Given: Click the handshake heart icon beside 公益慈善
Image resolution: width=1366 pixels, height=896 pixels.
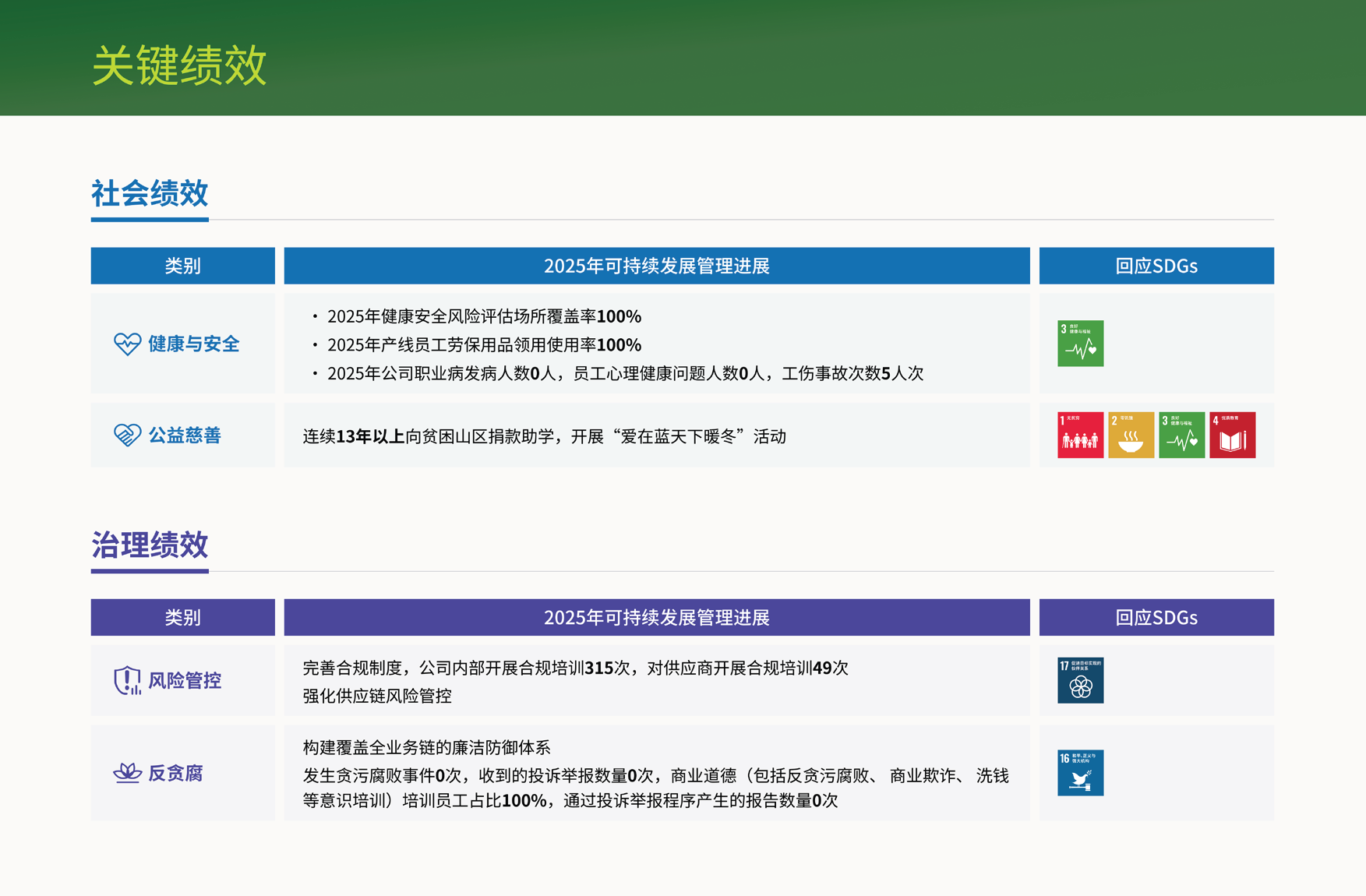Looking at the screenshot, I should (x=127, y=435).
